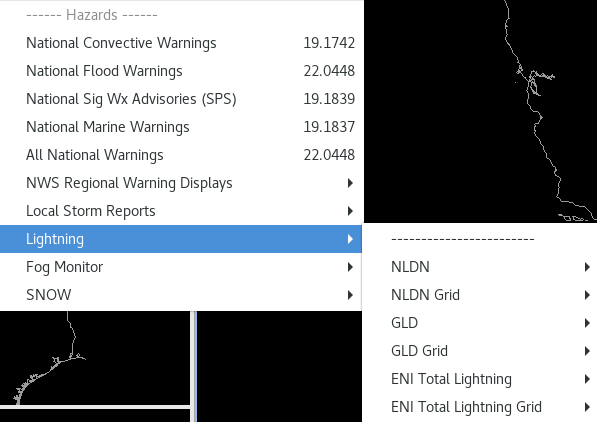
Task: Open the NLDN lightning submenu
Action: point(480,267)
